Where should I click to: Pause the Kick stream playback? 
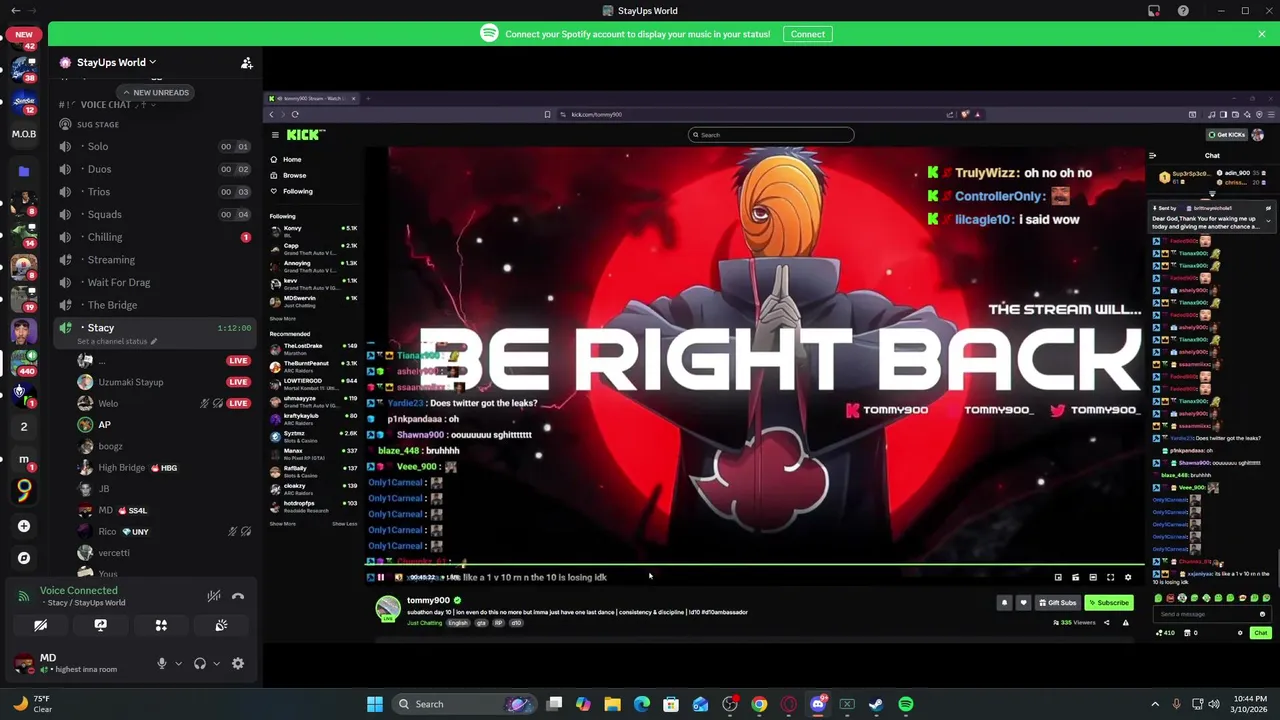click(380, 577)
